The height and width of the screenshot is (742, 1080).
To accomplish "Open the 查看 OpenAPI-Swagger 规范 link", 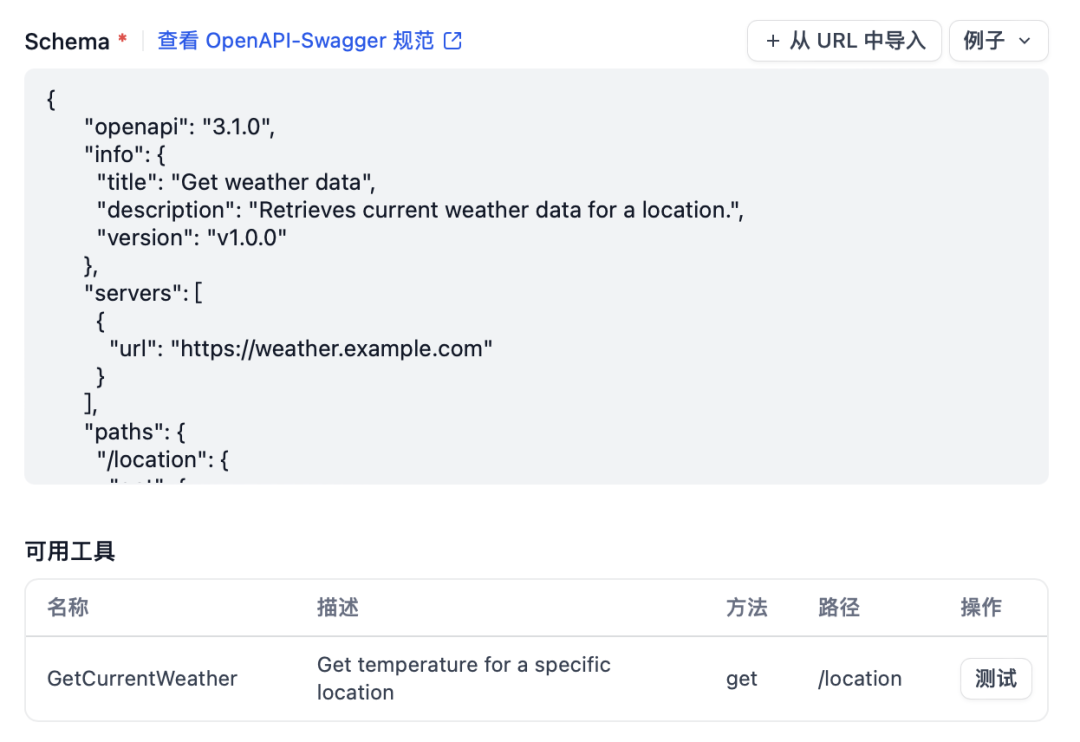I will [x=309, y=41].
